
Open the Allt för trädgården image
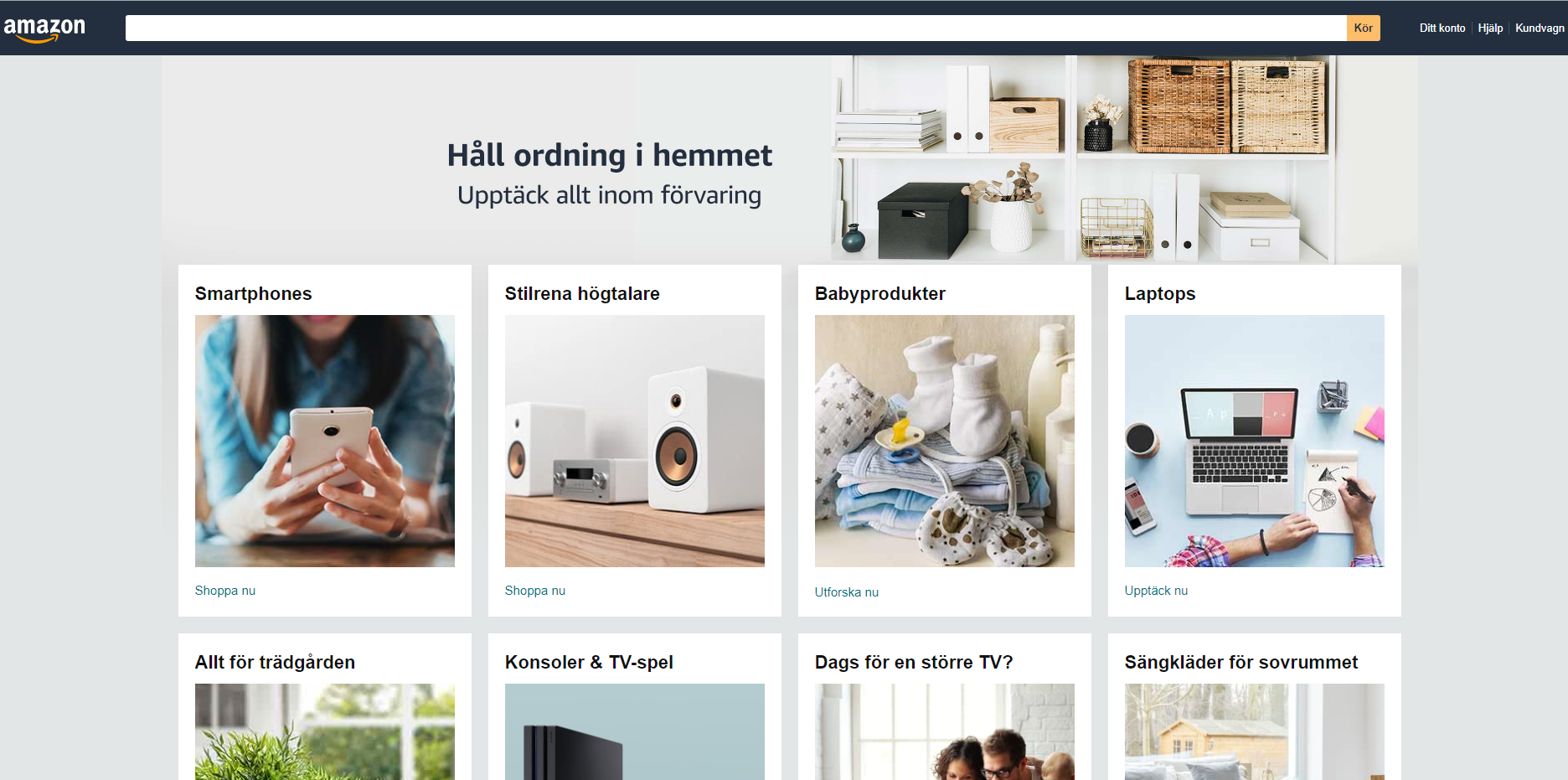point(325,731)
